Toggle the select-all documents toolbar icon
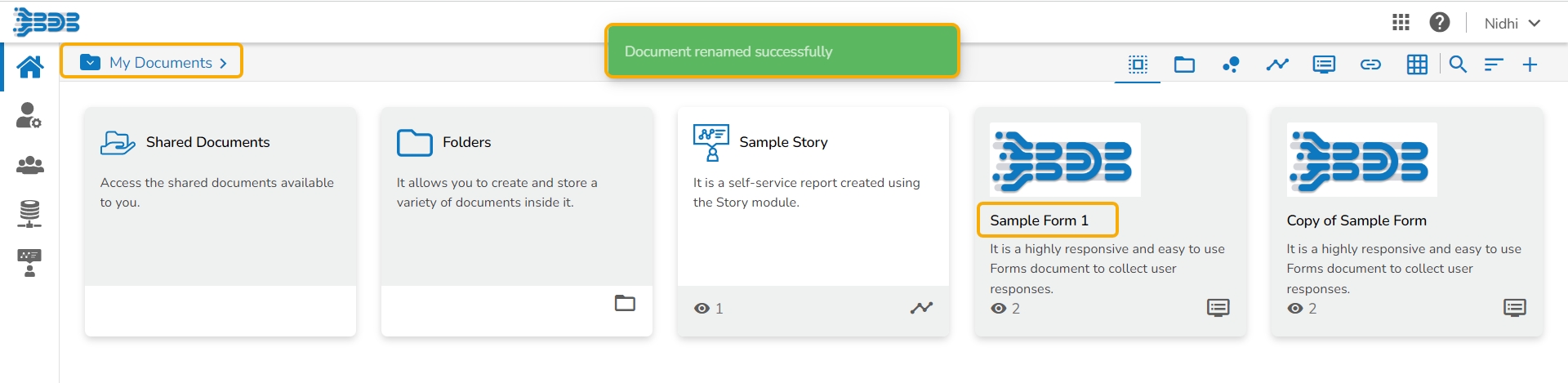The width and height of the screenshot is (1568, 383). [1138, 65]
